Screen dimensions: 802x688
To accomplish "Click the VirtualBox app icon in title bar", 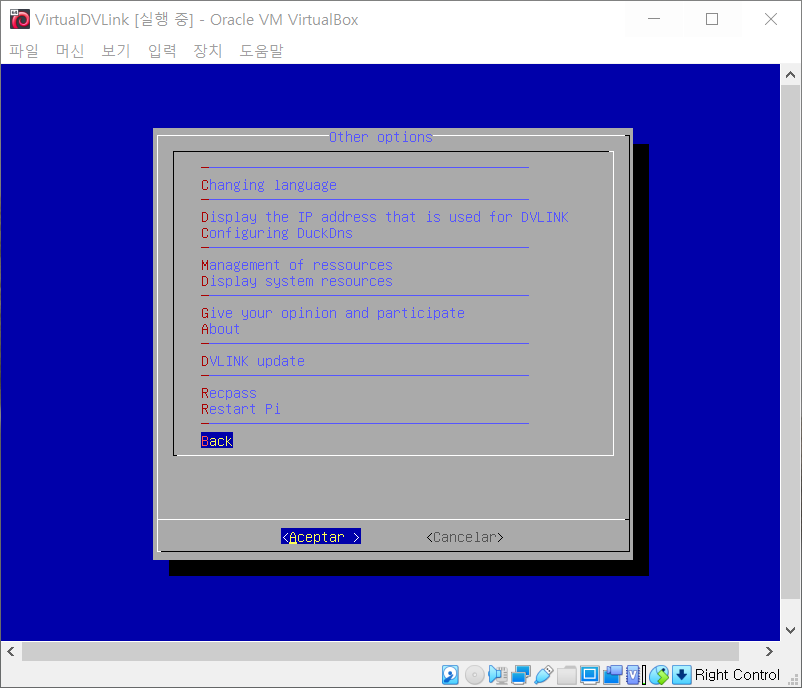I will coord(20,19).
